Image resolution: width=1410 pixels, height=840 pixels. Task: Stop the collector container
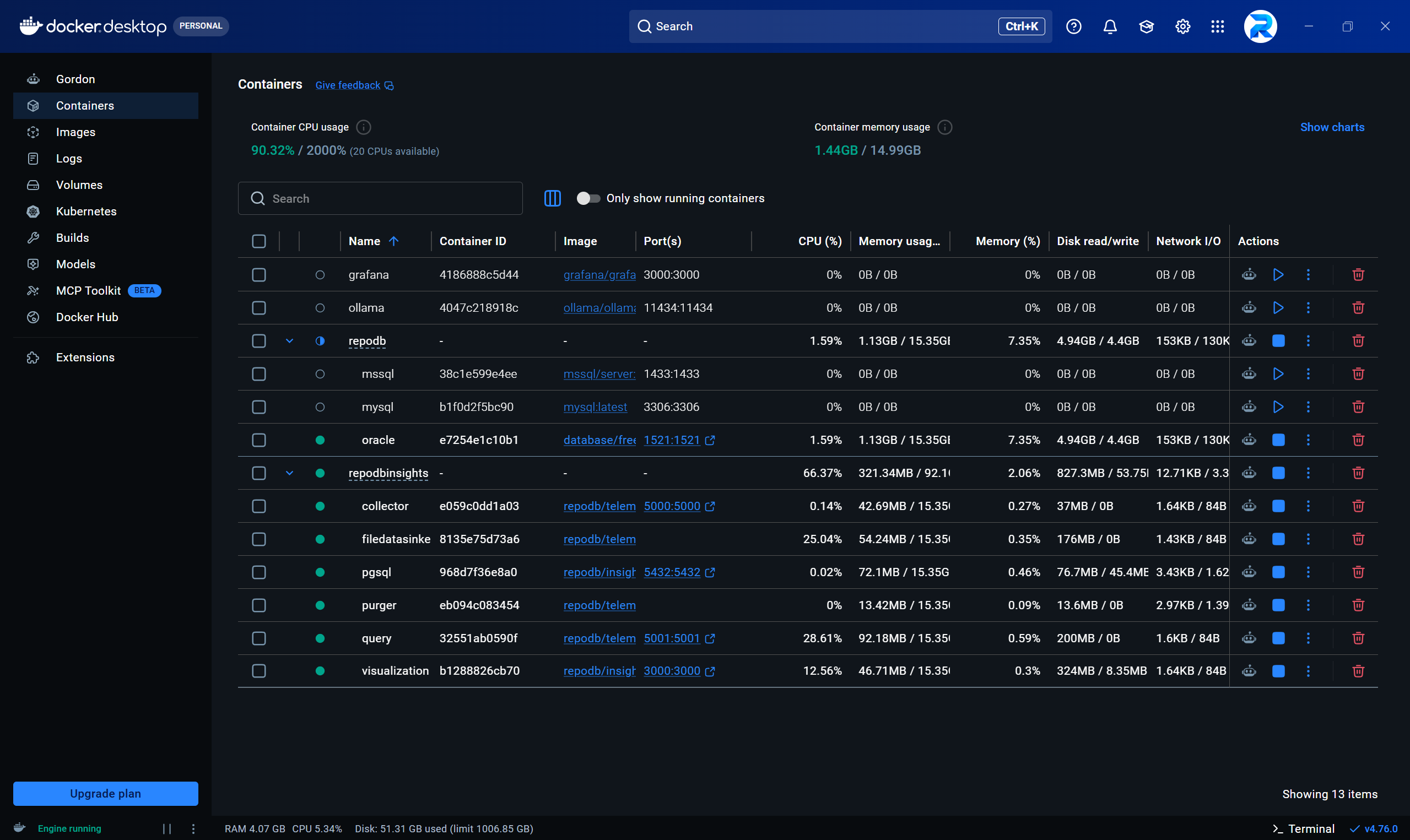point(1278,506)
